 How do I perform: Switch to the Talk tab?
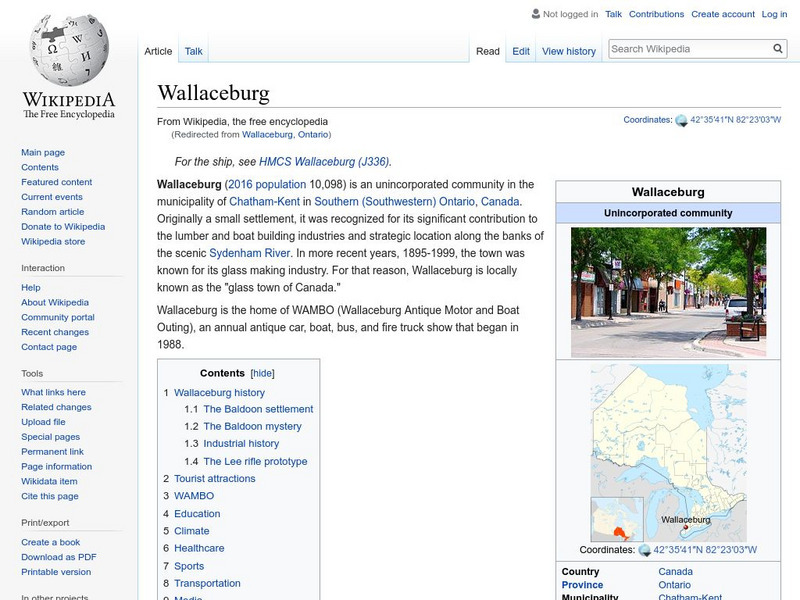tap(193, 51)
